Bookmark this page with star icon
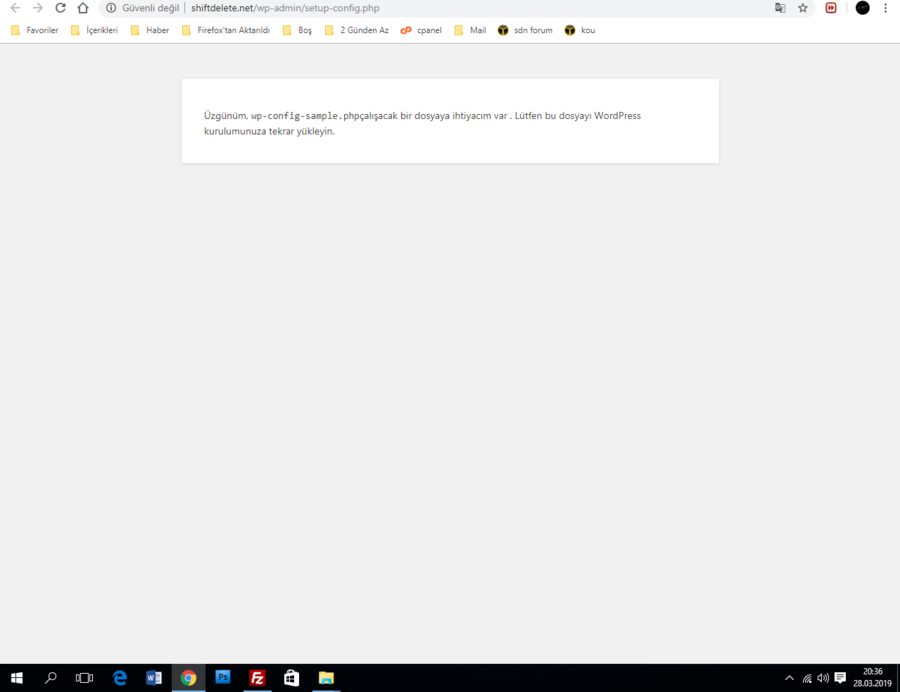This screenshot has height=692, width=900. point(802,8)
